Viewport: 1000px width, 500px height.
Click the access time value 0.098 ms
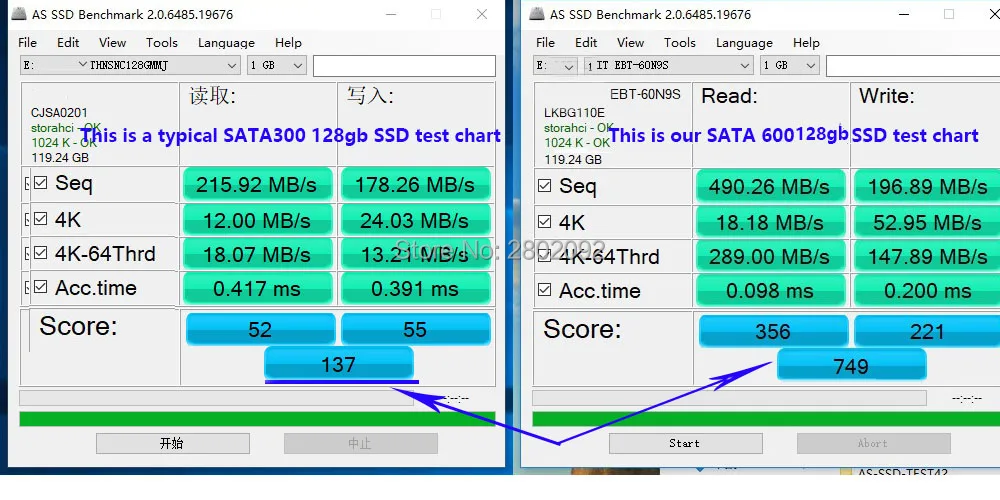coord(770,291)
